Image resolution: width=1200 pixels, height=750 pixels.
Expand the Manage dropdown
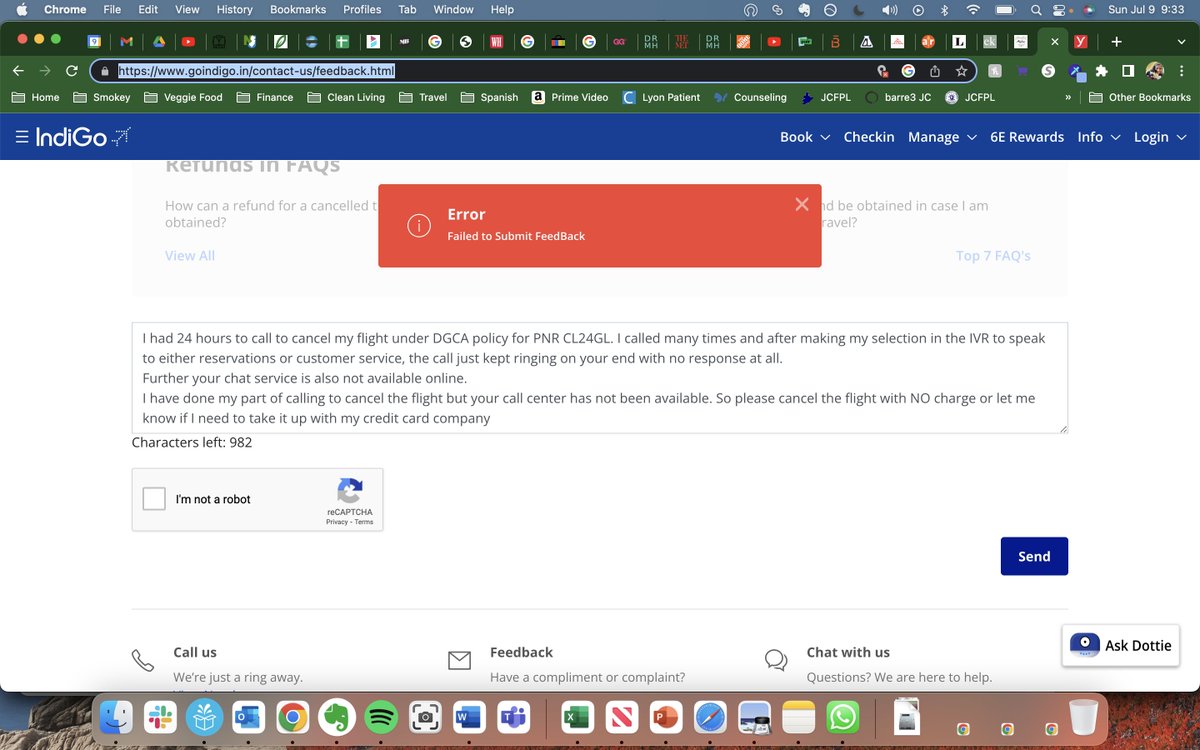tap(942, 137)
